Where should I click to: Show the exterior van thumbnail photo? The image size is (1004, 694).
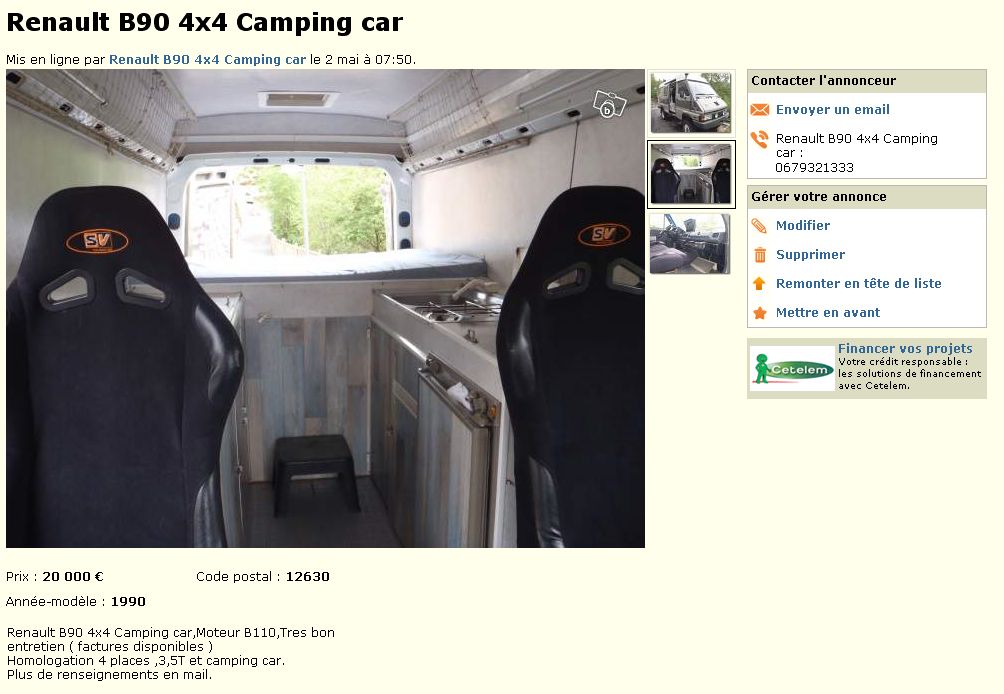(x=690, y=102)
